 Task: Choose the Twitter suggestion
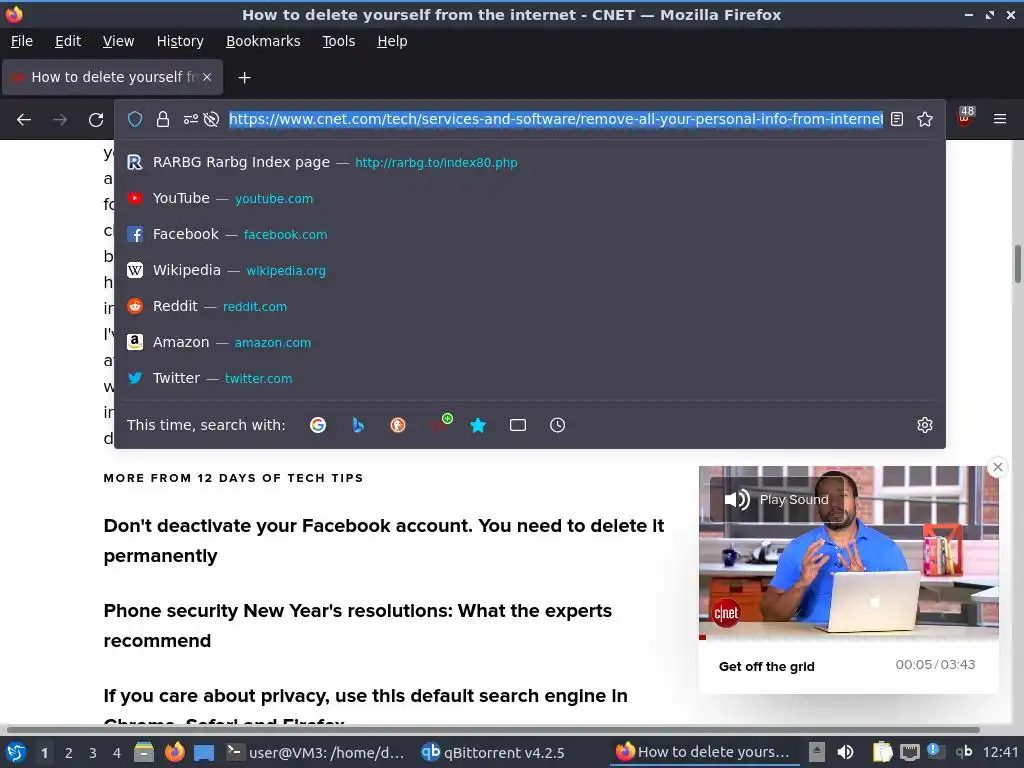[x=530, y=378]
